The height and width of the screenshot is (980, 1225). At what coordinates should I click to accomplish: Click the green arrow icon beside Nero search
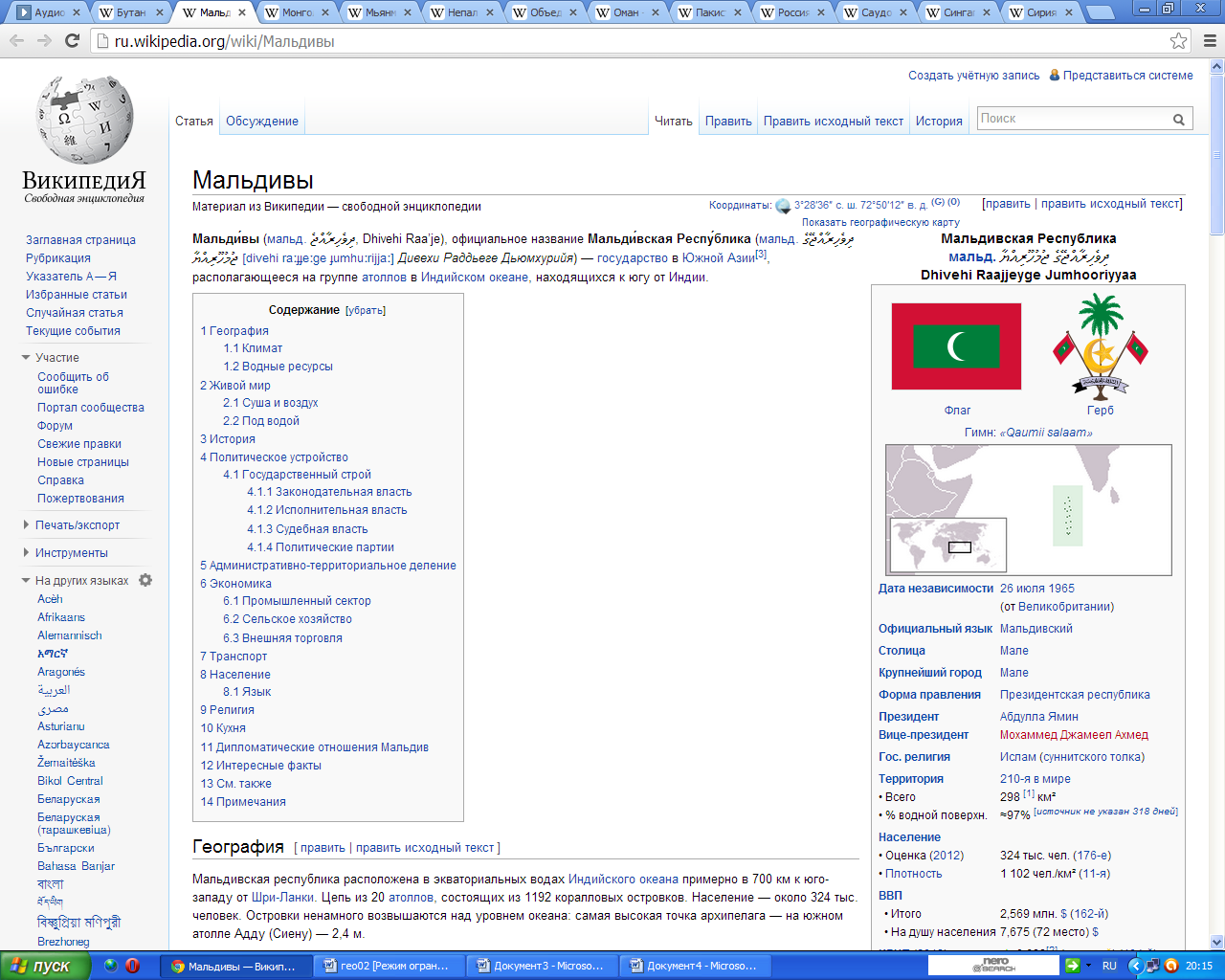click(1073, 966)
